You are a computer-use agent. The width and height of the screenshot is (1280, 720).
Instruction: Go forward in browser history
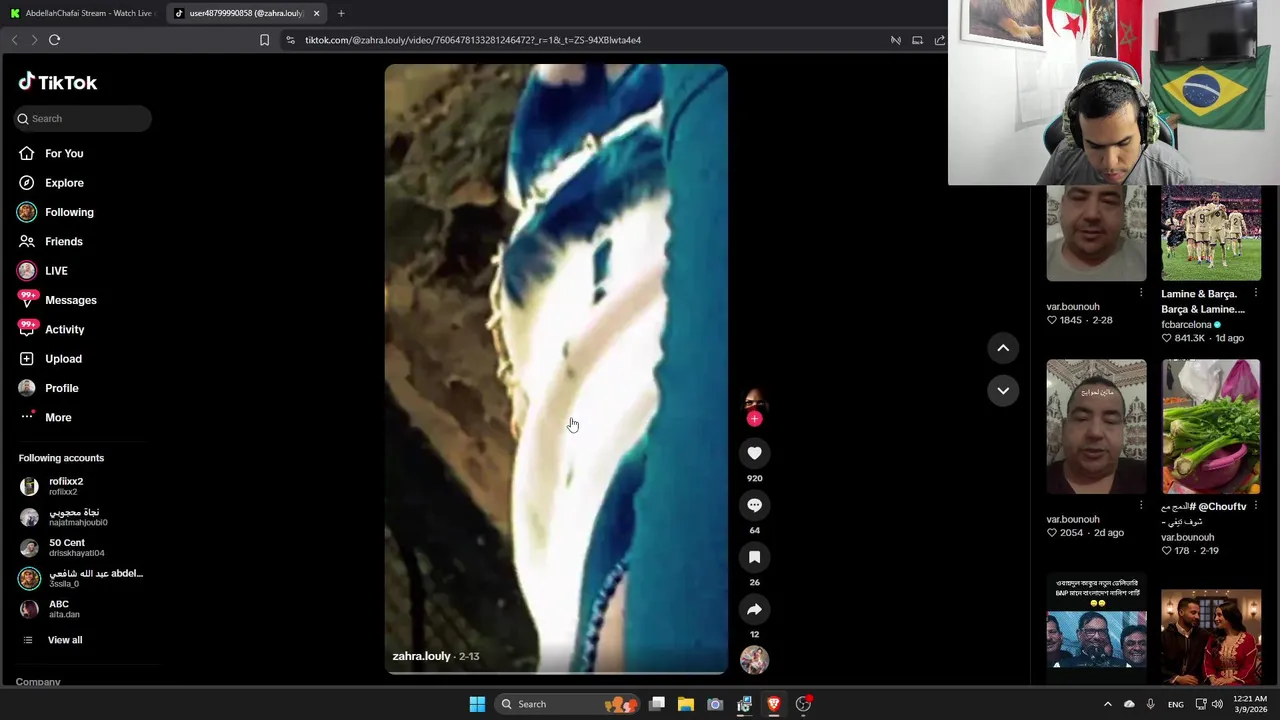[33, 40]
